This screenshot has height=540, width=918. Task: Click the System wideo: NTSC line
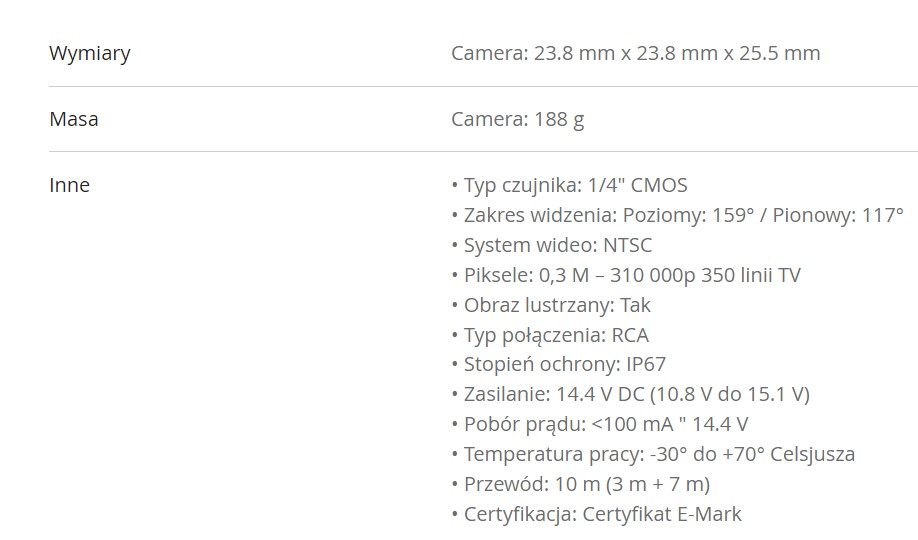click(552, 245)
